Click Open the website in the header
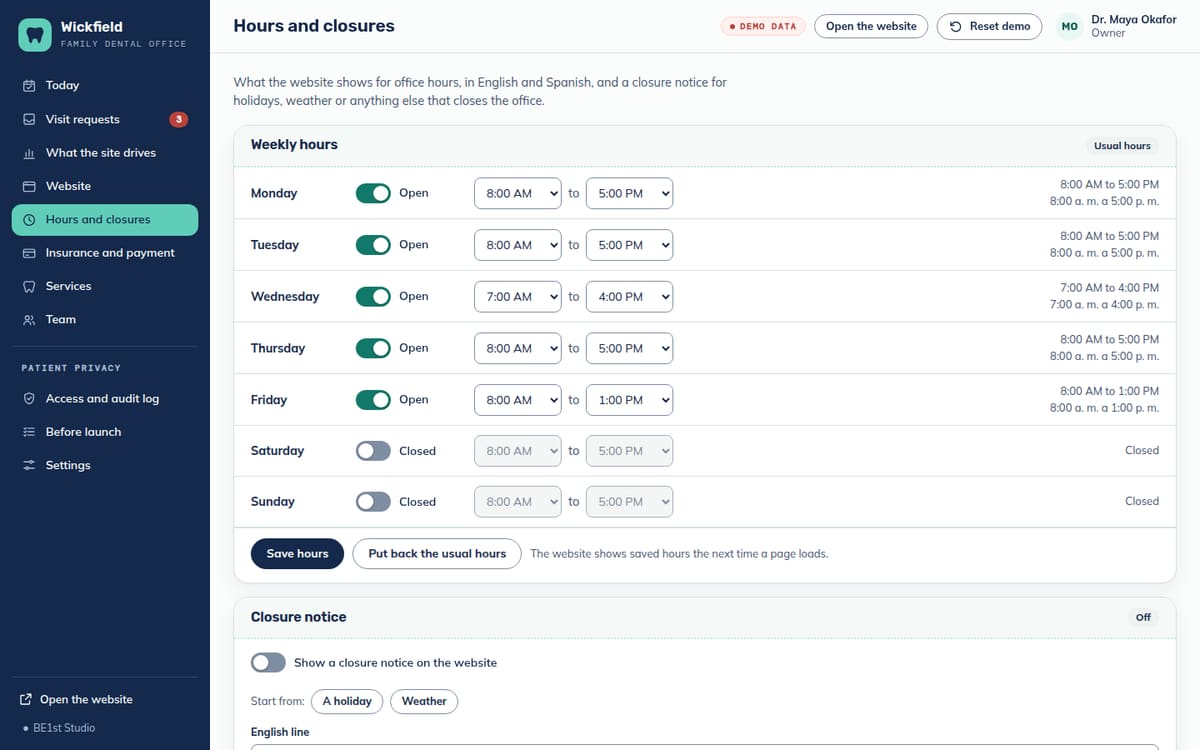Image resolution: width=1200 pixels, height=750 pixels. pos(871,26)
